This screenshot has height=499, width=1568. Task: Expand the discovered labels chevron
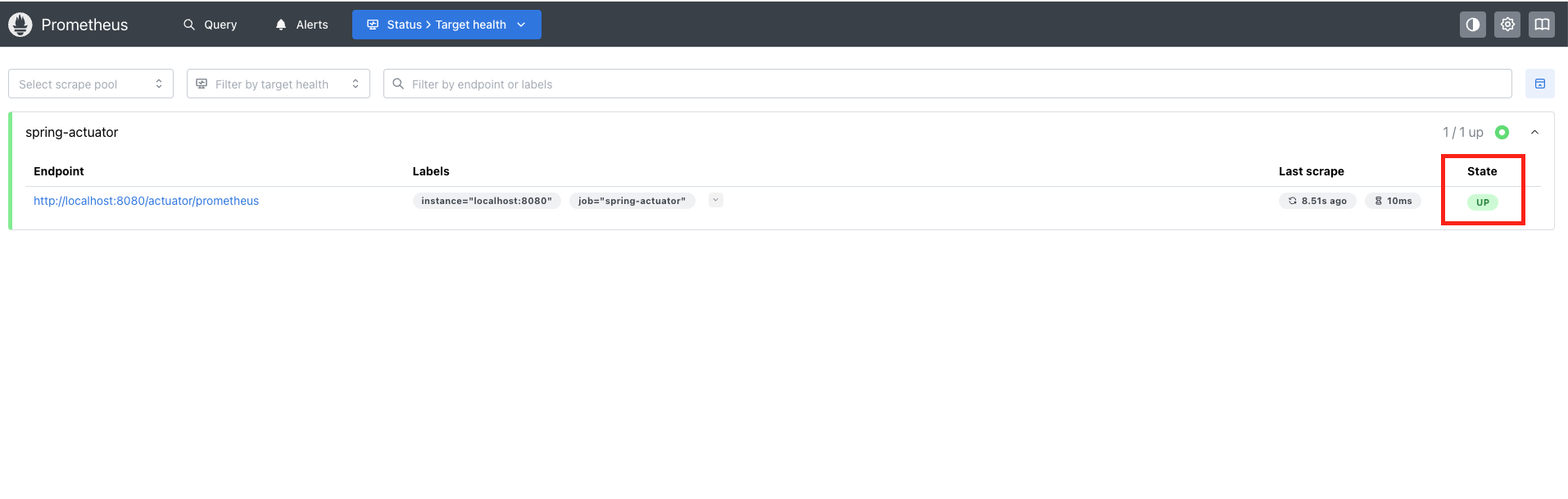716,200
